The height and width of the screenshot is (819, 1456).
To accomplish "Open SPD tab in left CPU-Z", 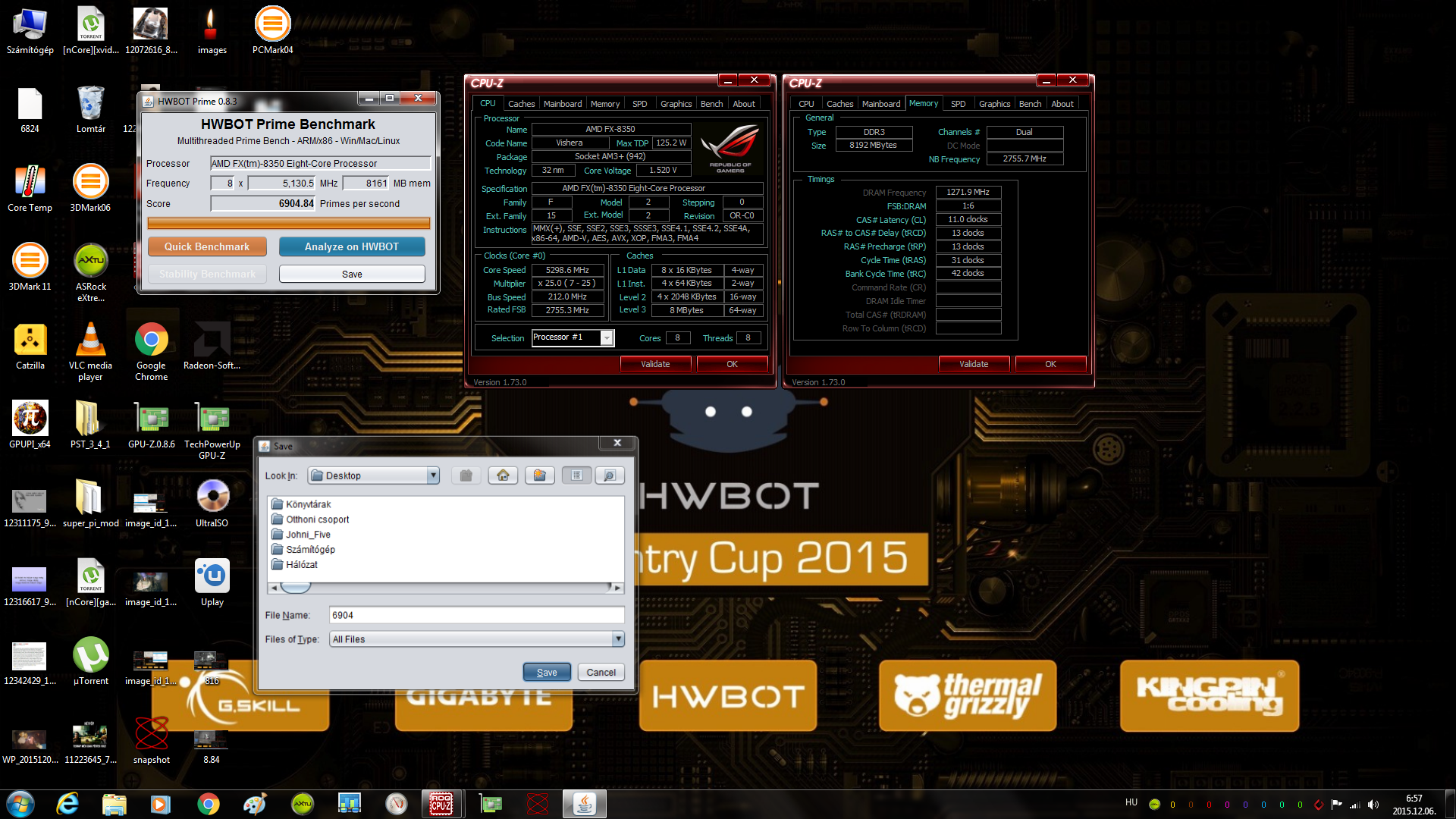I will (640, 104).
